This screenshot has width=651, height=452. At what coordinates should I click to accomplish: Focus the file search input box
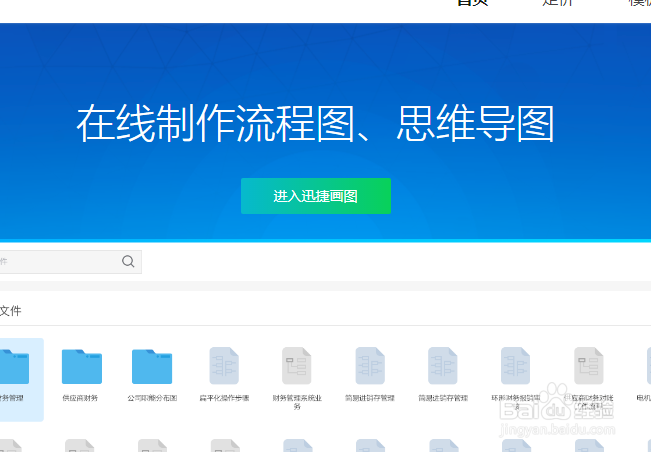click(70, 261)
